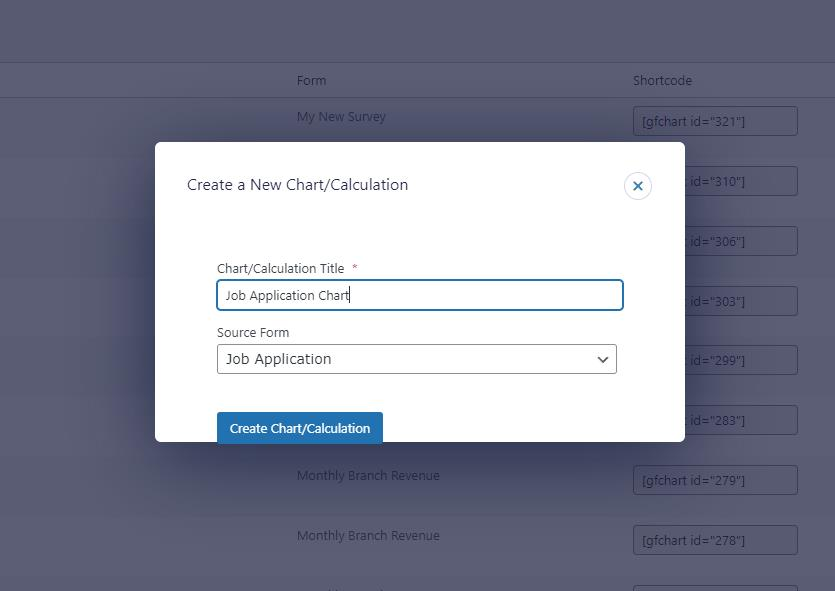Click the dialog heading Create a New Chart/Calculation
Viewport: 835px width, 591px height.
(x=297, y=185)
